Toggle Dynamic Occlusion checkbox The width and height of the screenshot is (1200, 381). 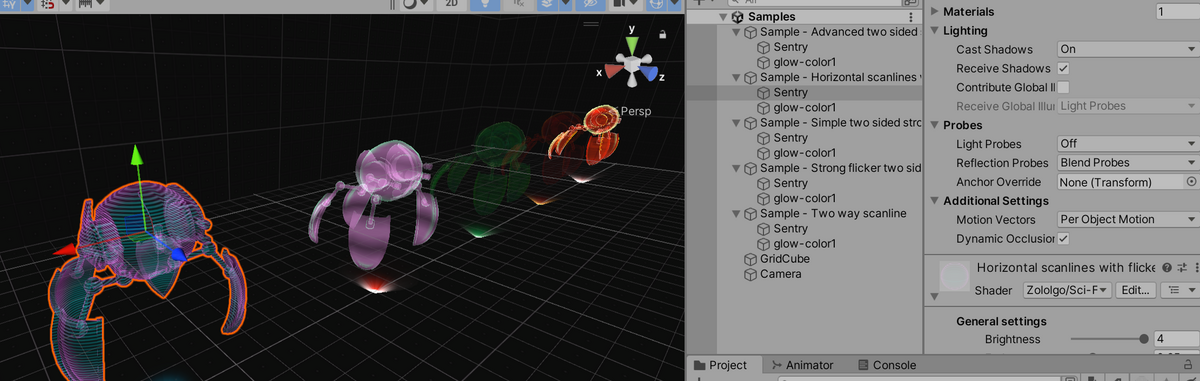(1064, 238)
